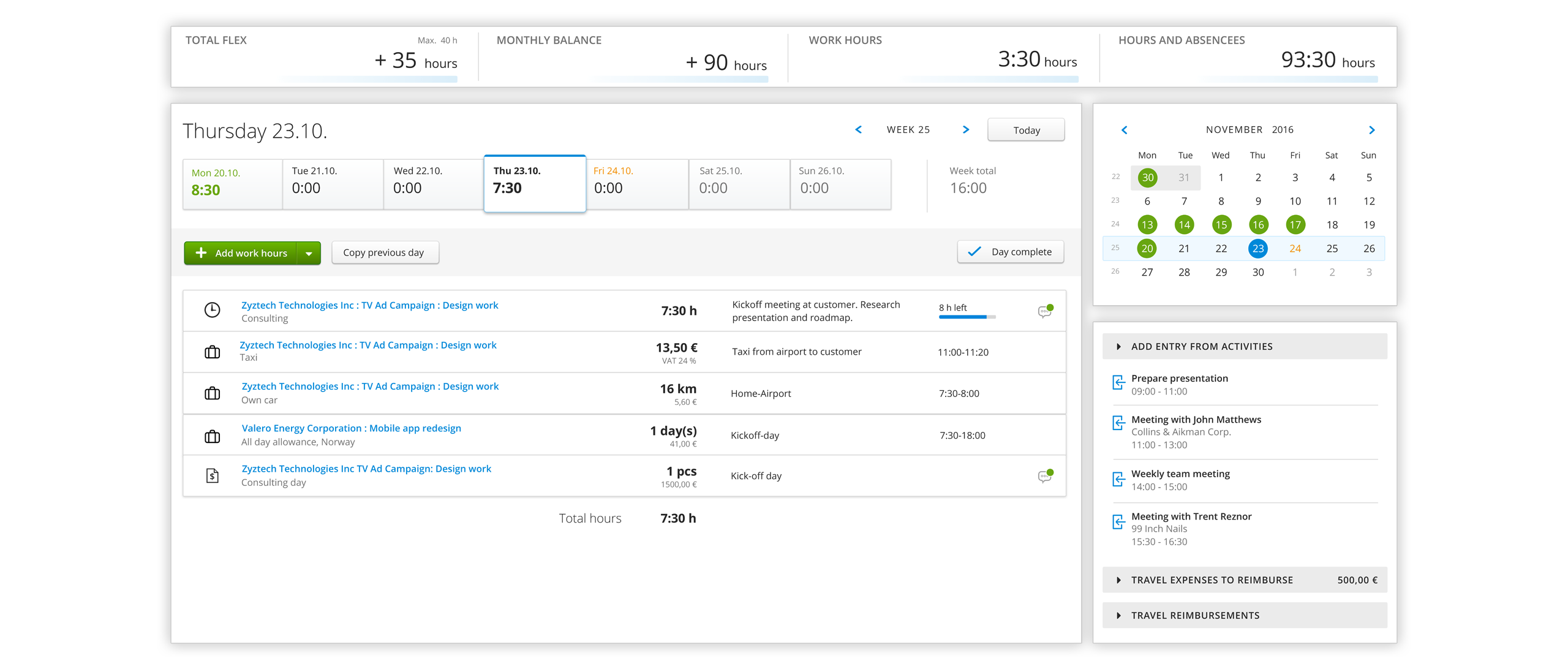The height and width of the screenshot is (669, 1568).
Task: Click the 8 h left progress bar
Action: (x=967, y=317)
